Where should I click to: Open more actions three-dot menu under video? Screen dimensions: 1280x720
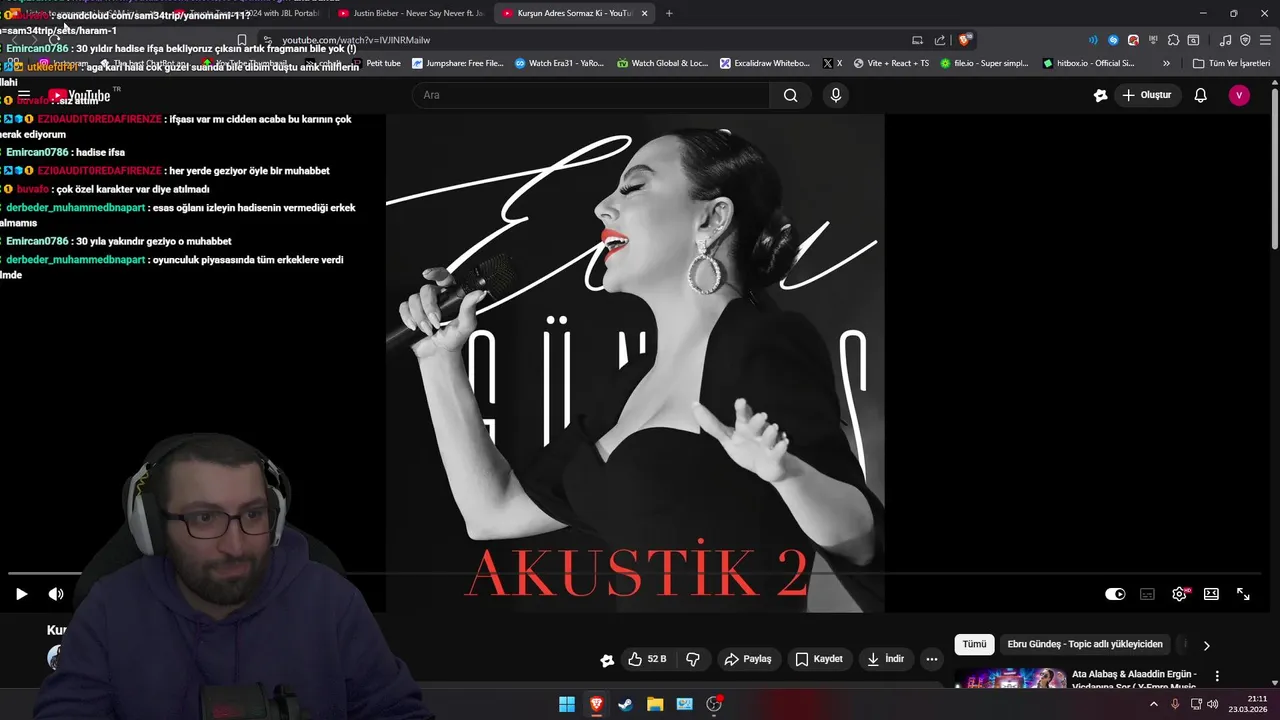point(932,659)
